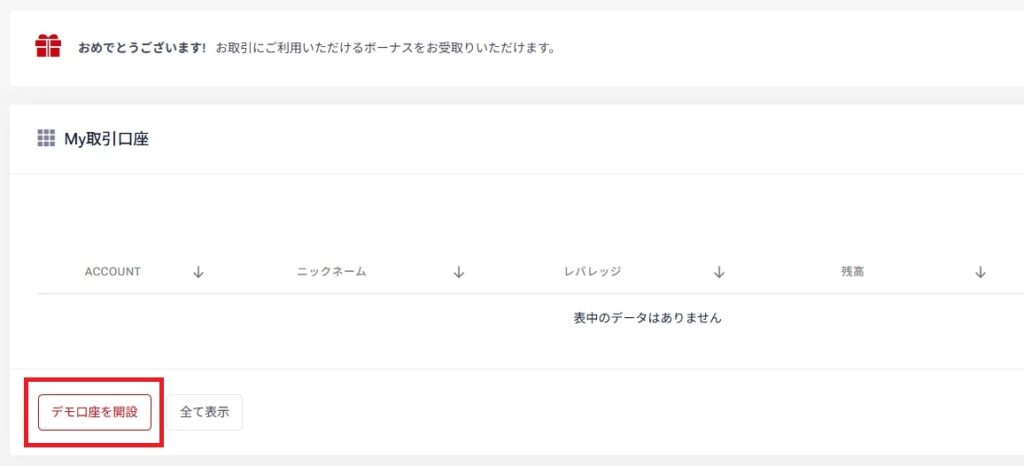The width and height of the screenshot is (1024, 466).
Task: Sort by 残高 using its arrow
Action: 981,272
